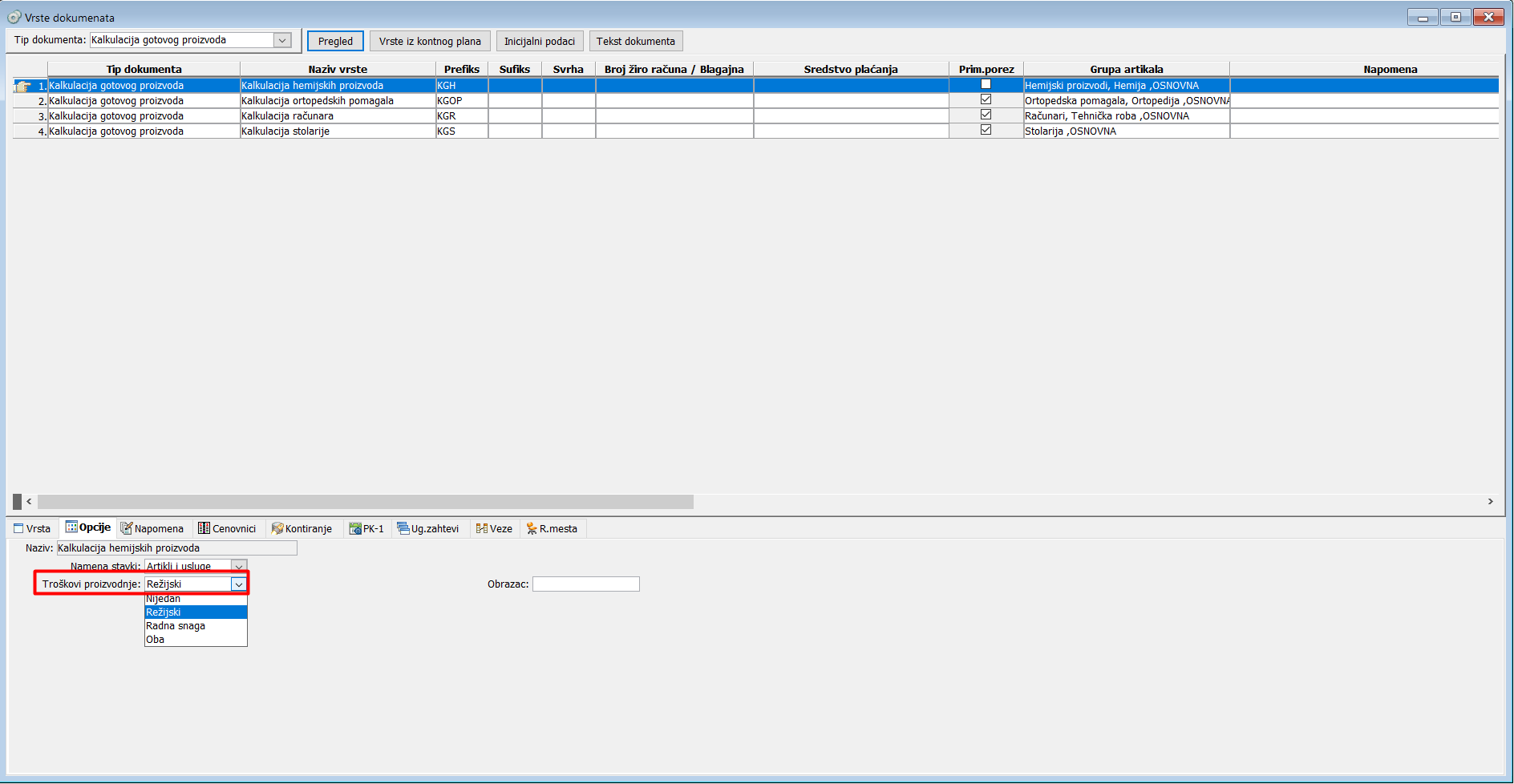Click the Tekst dokumenta button
Viewport: 1514px width, 784px height.
(636, 41)
